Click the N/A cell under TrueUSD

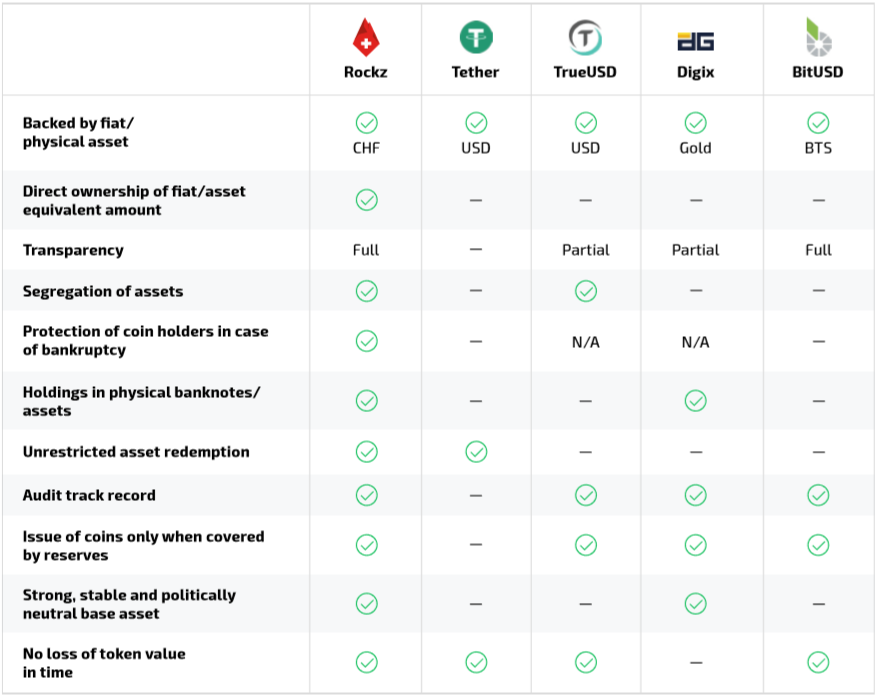[585, 342]
